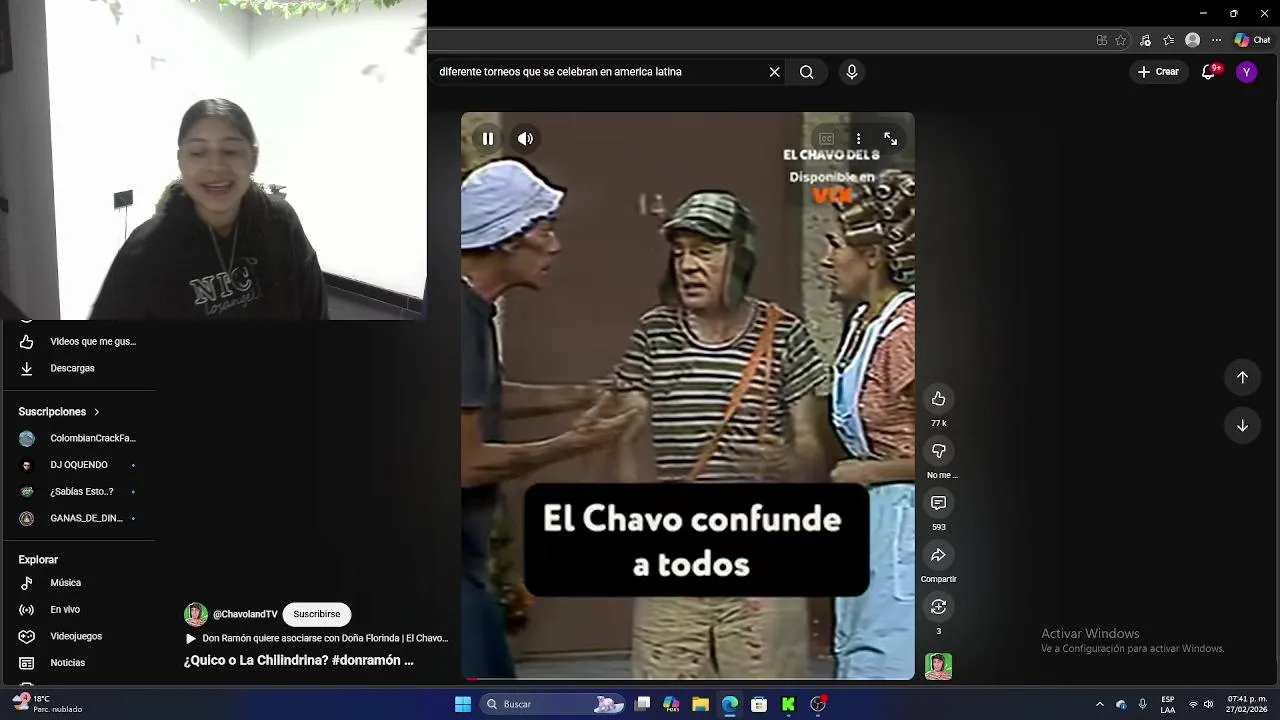Open En vivo in Explorar
The width and height of the screenshot is (1280, 720).
pyautogui.click(x=78, y=610)
